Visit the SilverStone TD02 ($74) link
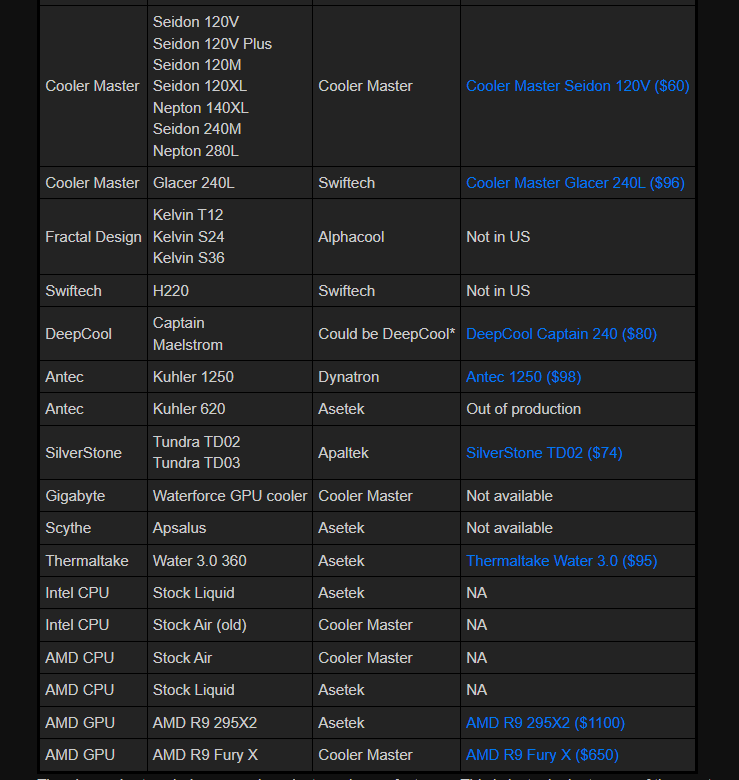Image resolution: width=739 pixels, height=780 pixels. pyautogui.click(x=544, y=453)
